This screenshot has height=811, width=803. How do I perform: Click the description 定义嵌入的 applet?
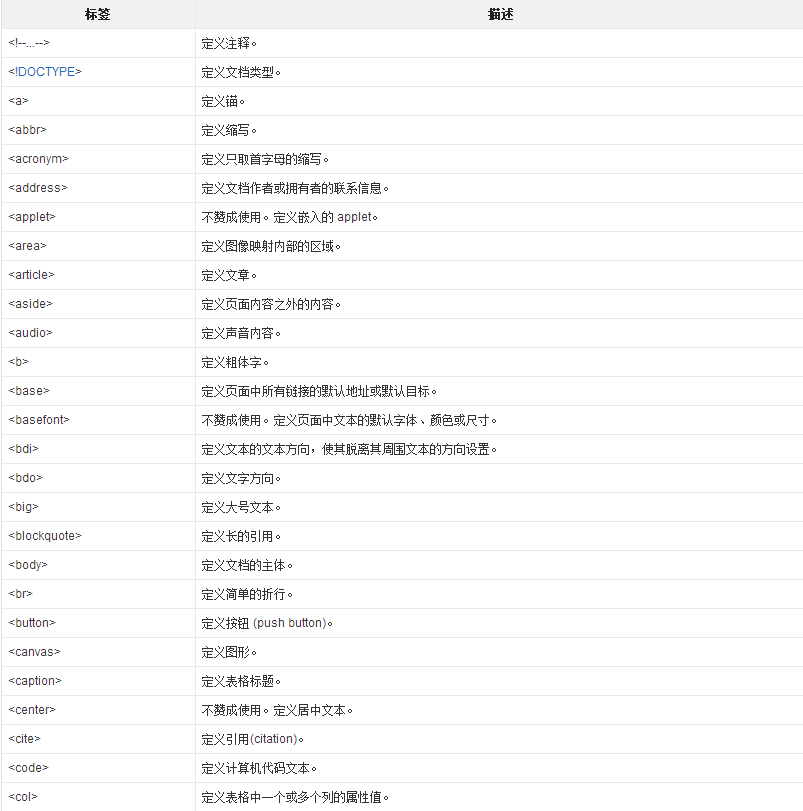tap(326, 217)
